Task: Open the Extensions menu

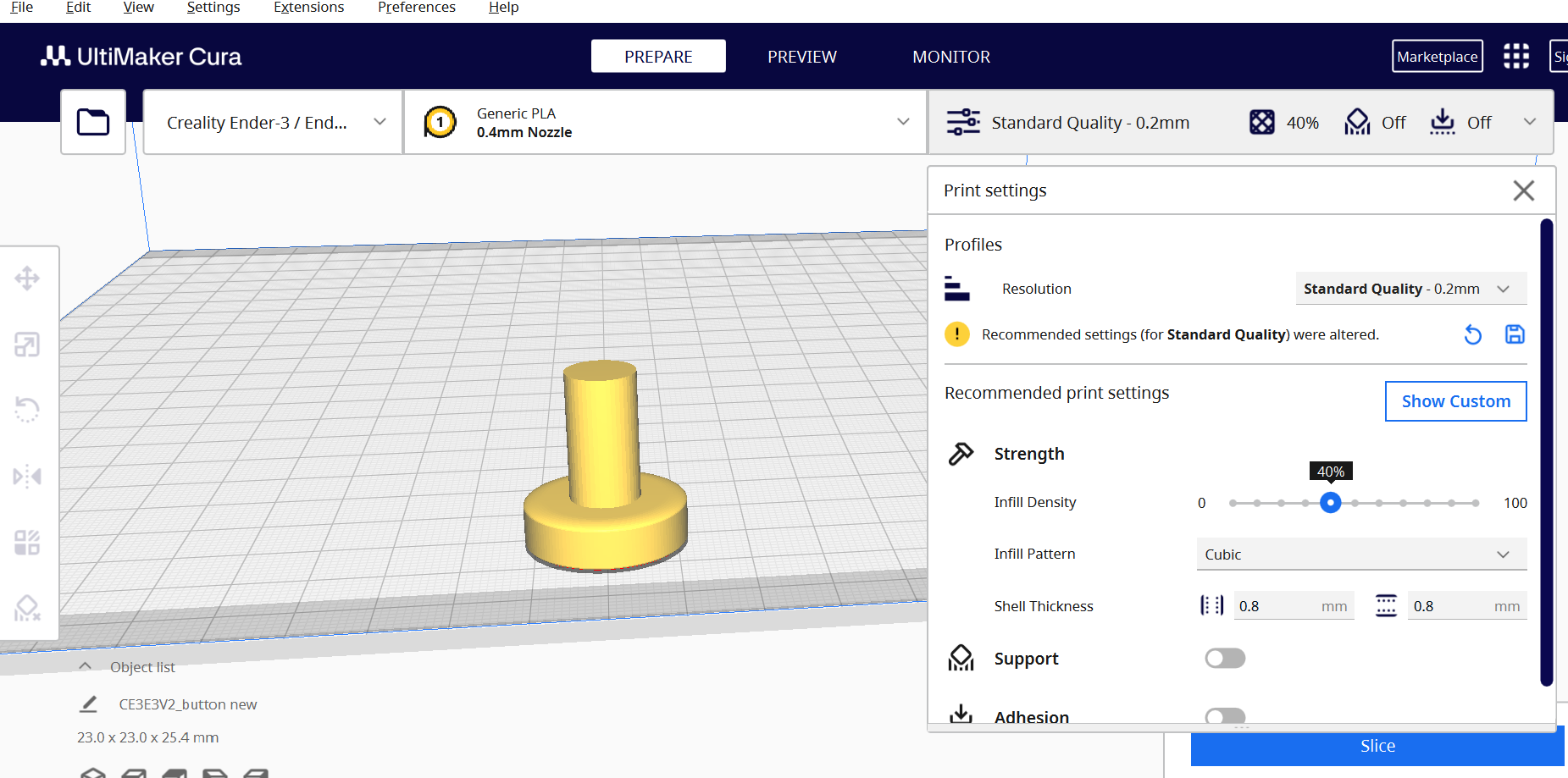Action: [x=308, y=8]
